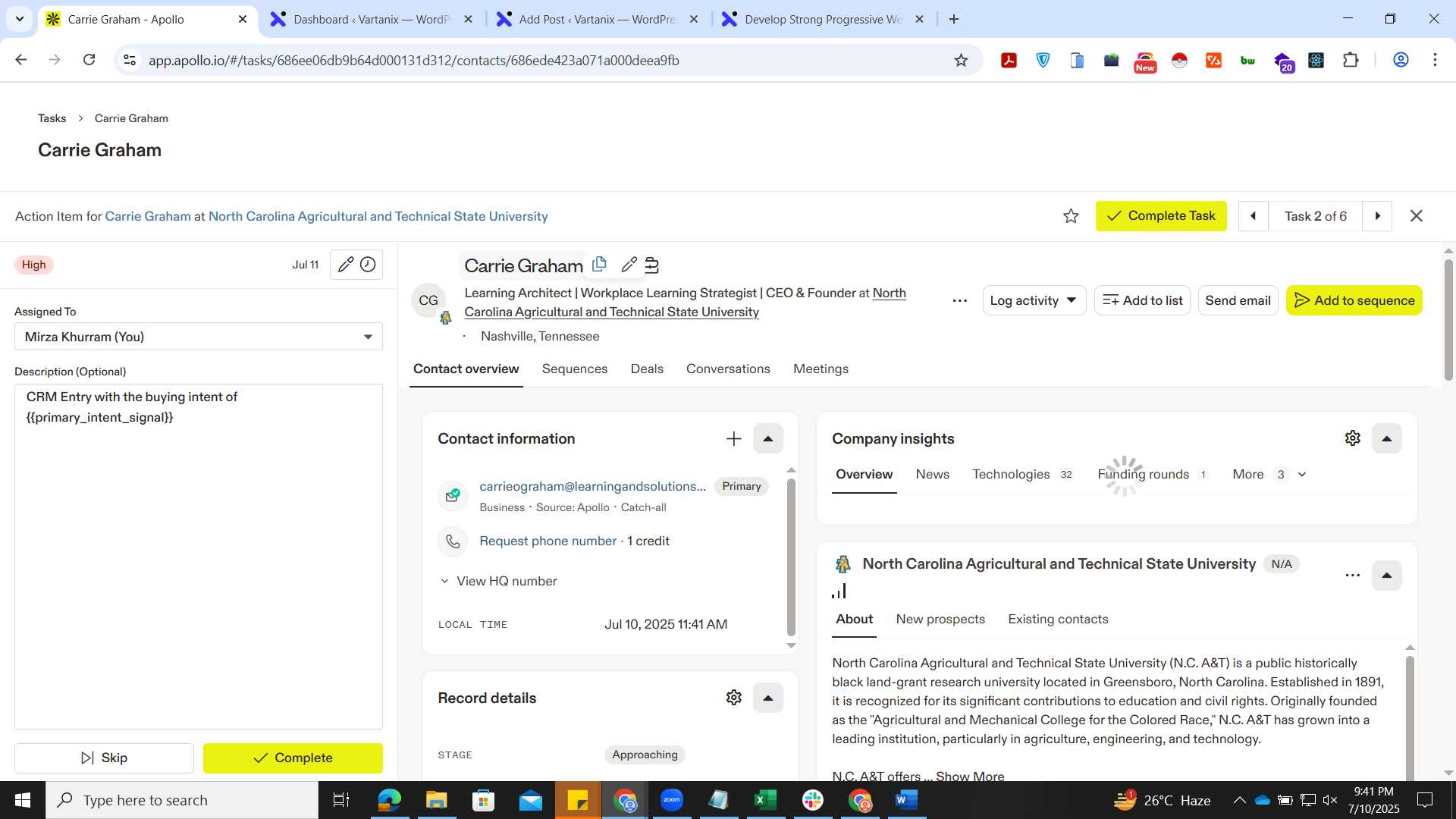Switch to the Meetings tab
This screenshot has width=1456, height=819.
point(821,369)
